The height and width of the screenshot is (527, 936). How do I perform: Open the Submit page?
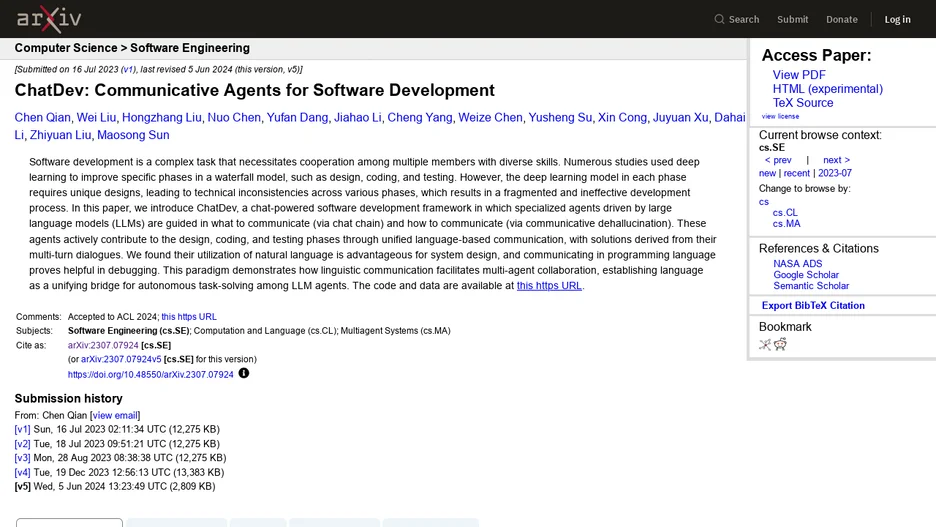[792, 19]
